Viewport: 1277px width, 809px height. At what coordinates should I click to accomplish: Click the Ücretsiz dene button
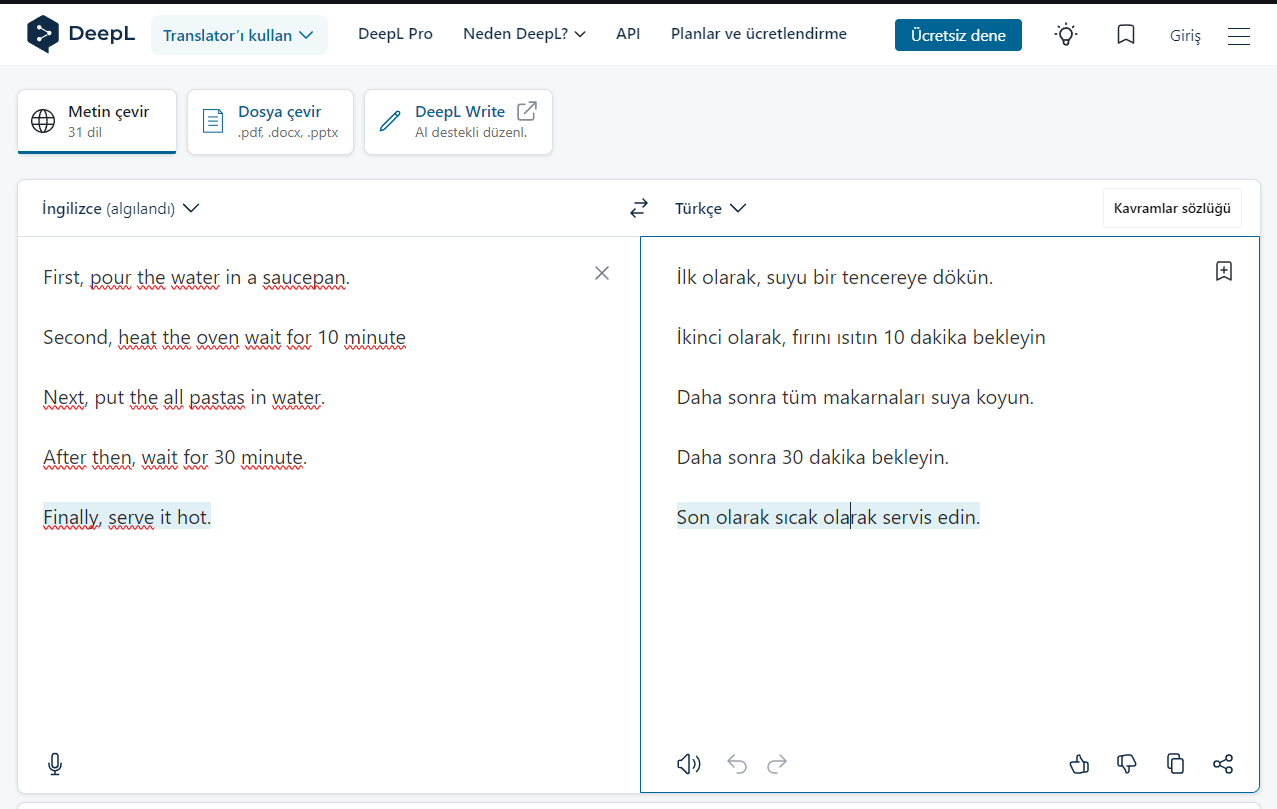coord(958,35)
